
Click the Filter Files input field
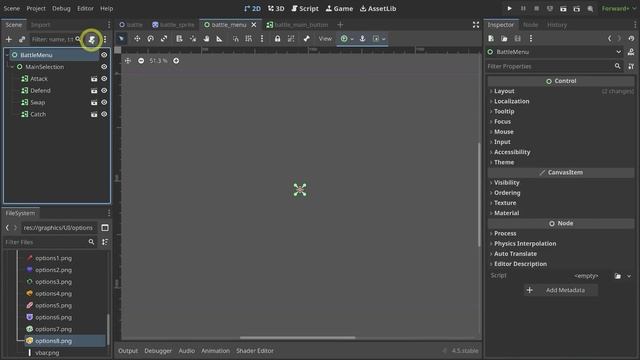[x=50, y=242]
